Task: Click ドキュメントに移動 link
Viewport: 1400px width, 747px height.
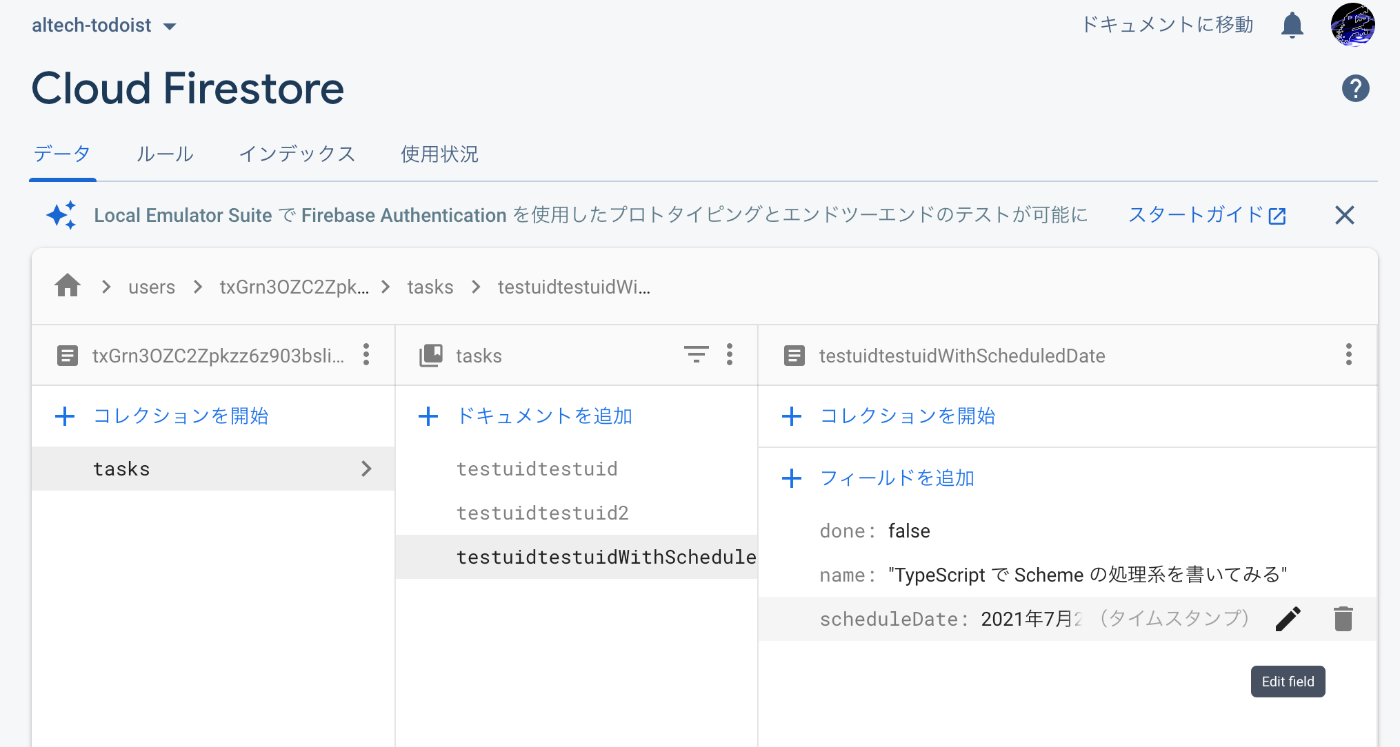Action: pos(1167,25)
